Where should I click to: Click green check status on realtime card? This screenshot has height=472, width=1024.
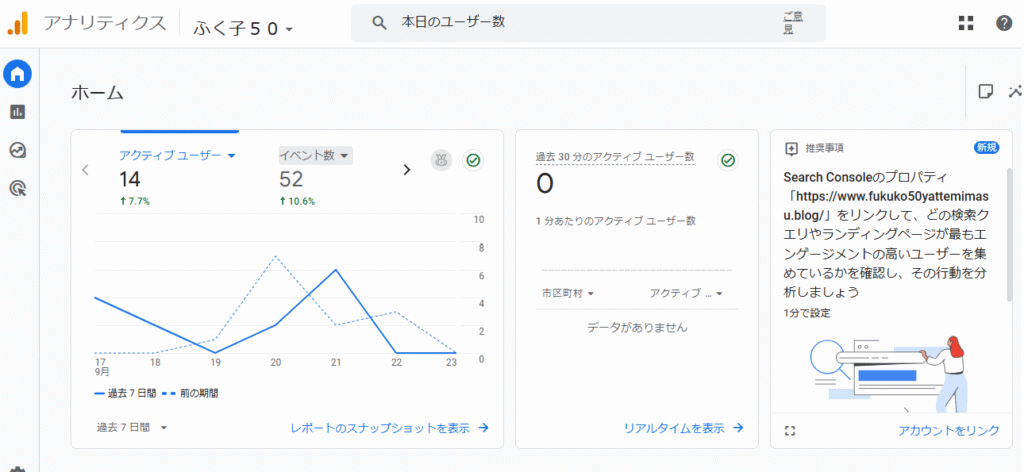pyautogui.click(x=728, y=160)
